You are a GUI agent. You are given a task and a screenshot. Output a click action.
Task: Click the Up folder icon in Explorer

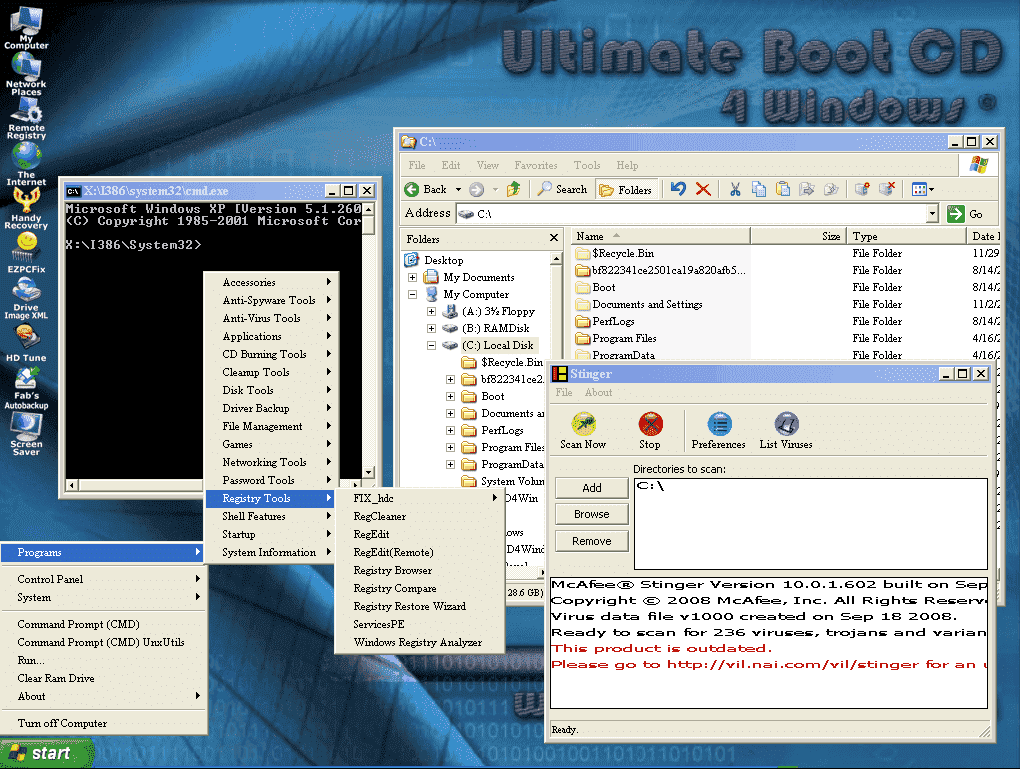[x=513, y=189]
